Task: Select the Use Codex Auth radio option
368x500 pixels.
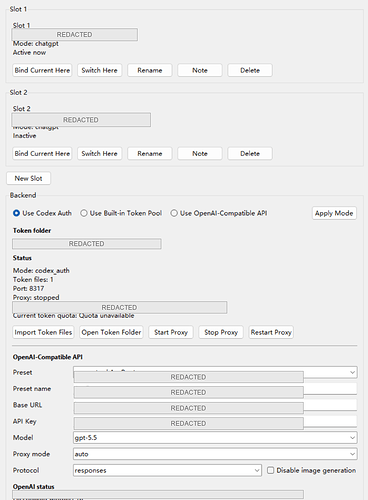Action: (x=42, y=213)
